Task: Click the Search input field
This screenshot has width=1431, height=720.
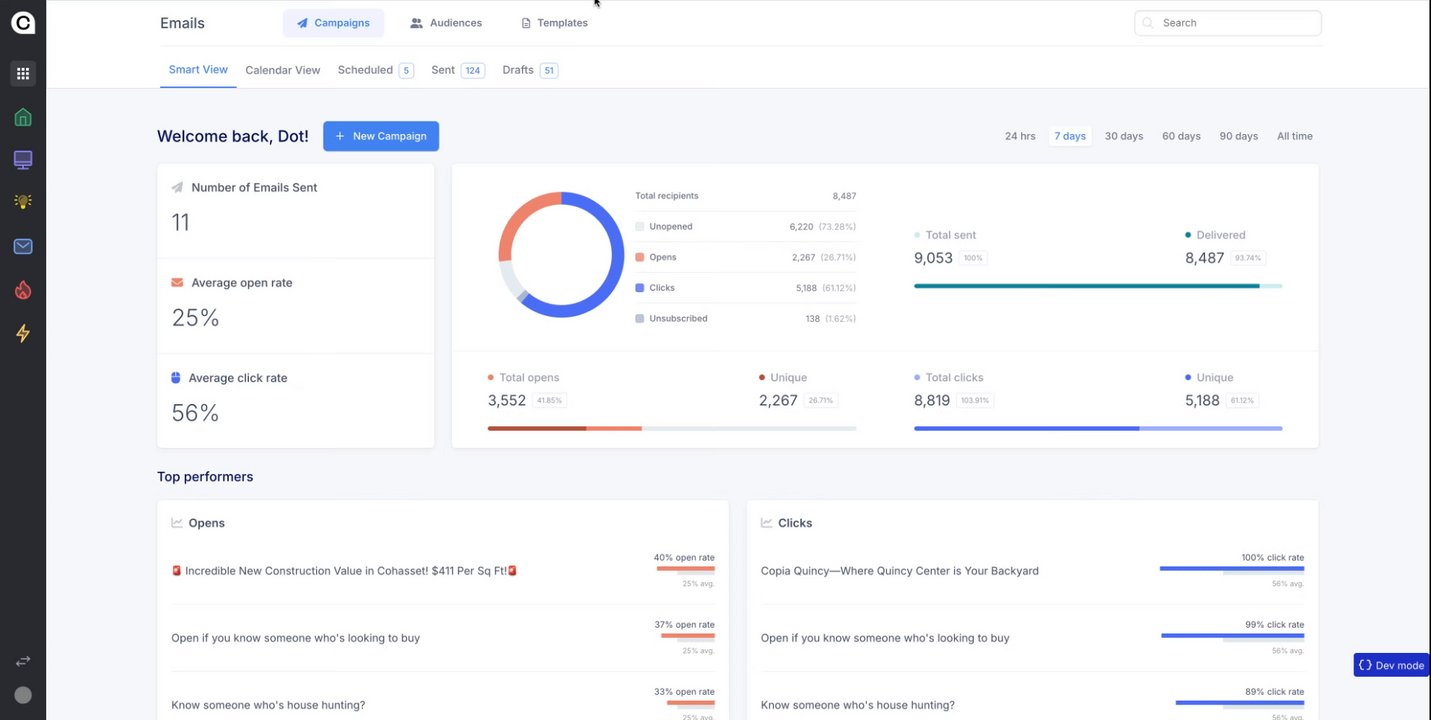Action: click(x=1228, y=23)
